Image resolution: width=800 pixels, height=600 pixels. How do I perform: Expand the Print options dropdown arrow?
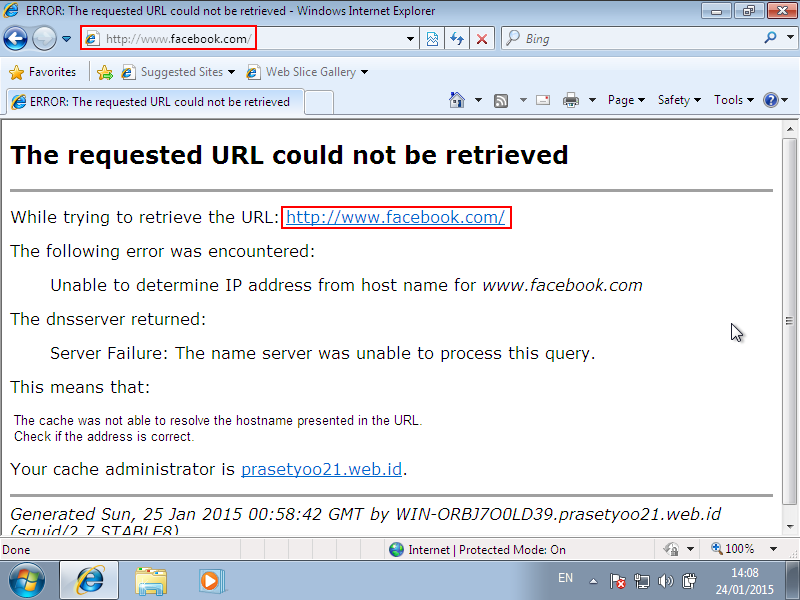(592, 100)
